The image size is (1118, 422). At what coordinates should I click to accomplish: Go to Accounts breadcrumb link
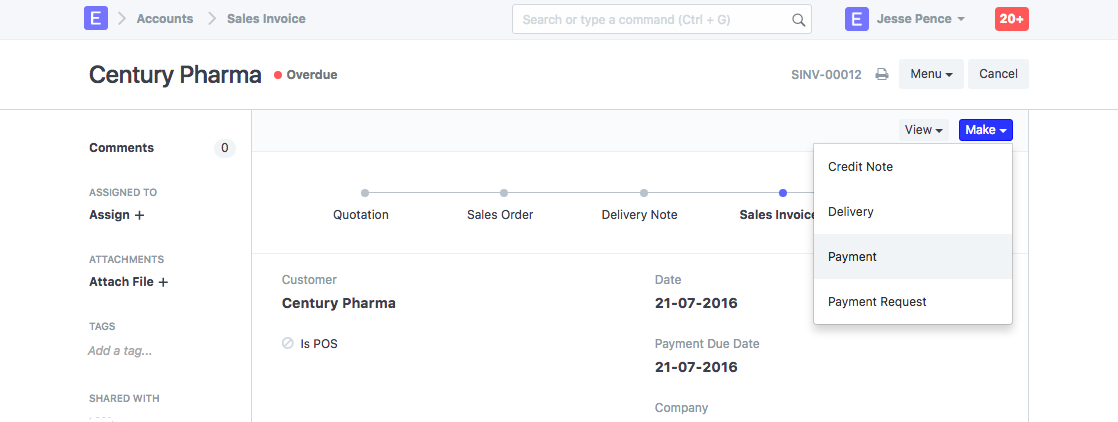[x=165, y=19]
